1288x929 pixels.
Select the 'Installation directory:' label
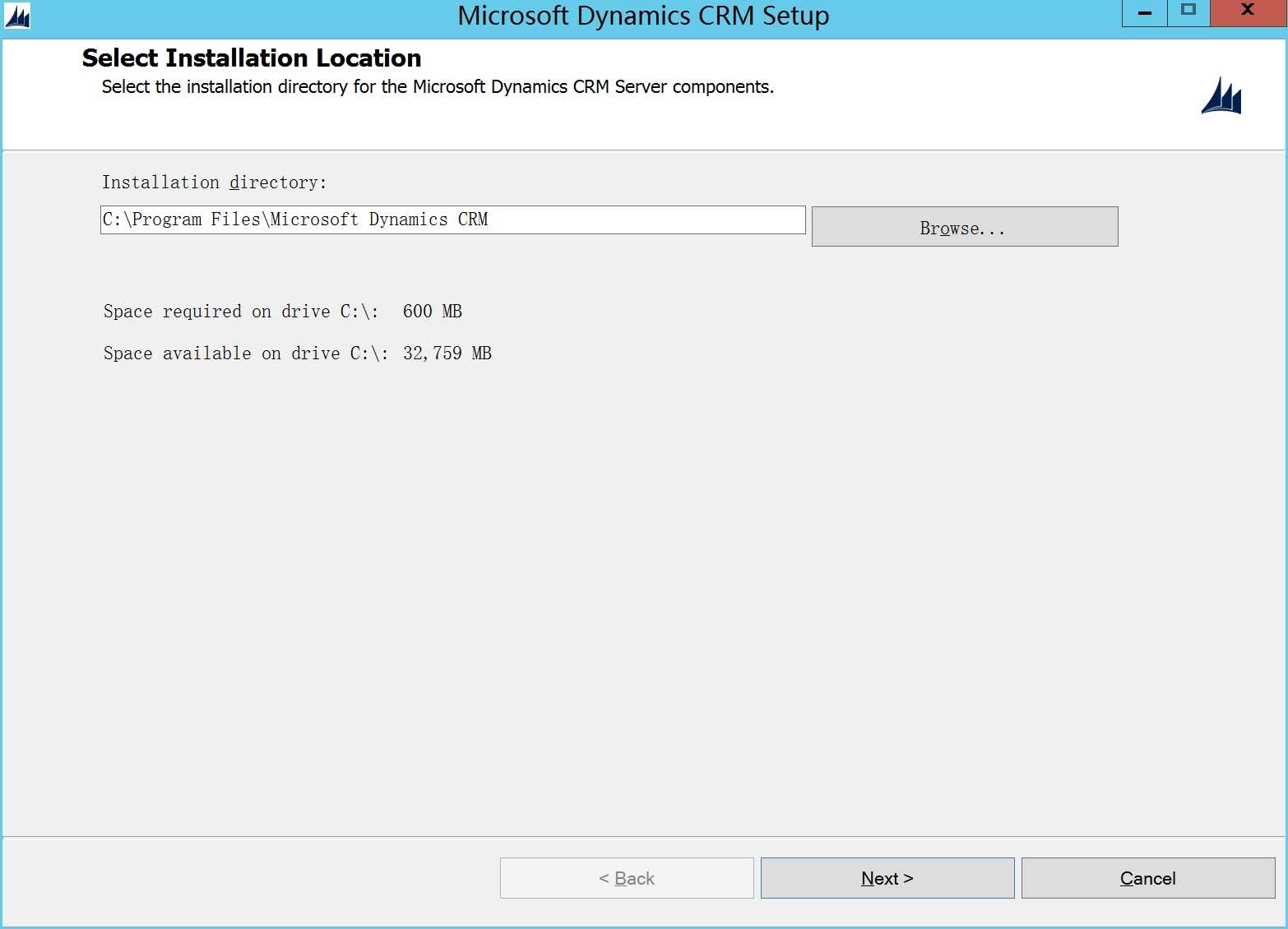pyautogui.click(x=215, y=183)
